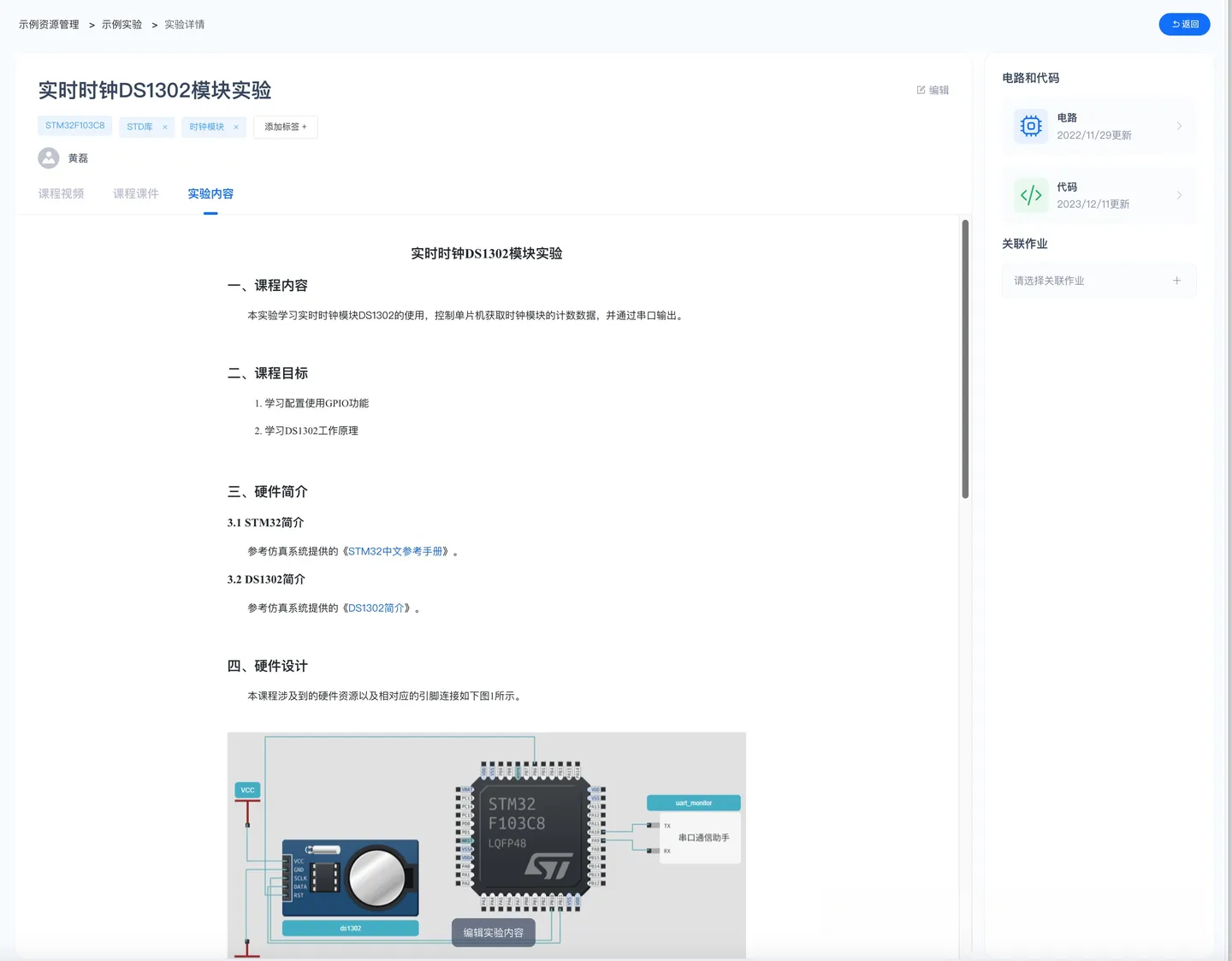Screen dimensions: 1232x961
Task: Click the author avatar icon
Action: pos(49,158)
